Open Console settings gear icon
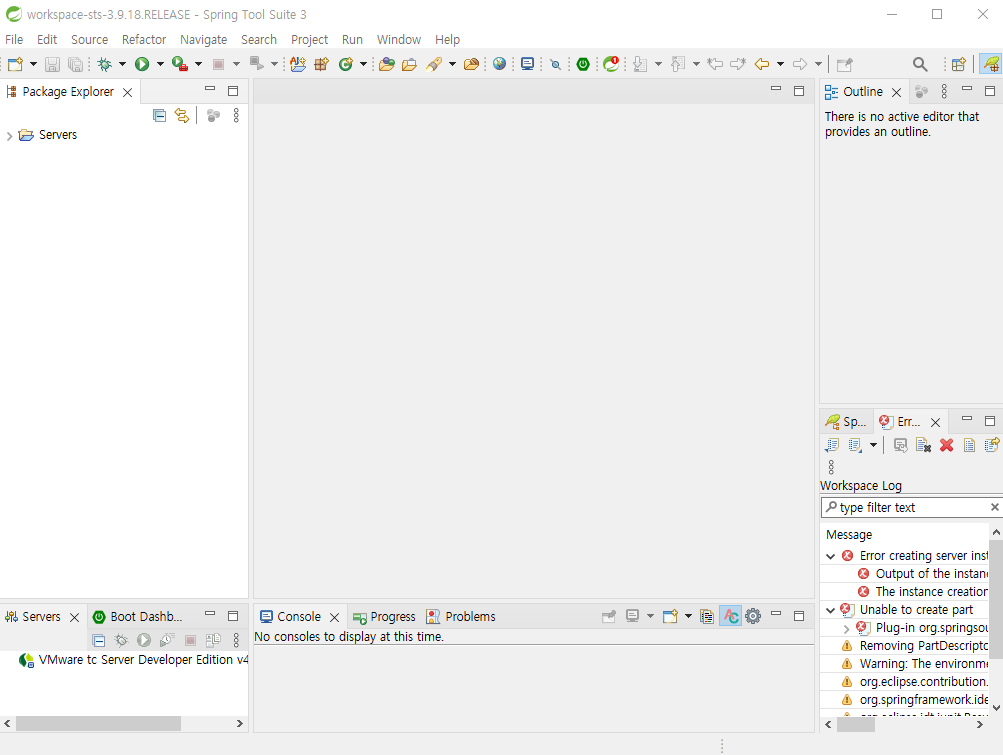This screenshot has height=755, width=1003. click(x=754, y=616)
